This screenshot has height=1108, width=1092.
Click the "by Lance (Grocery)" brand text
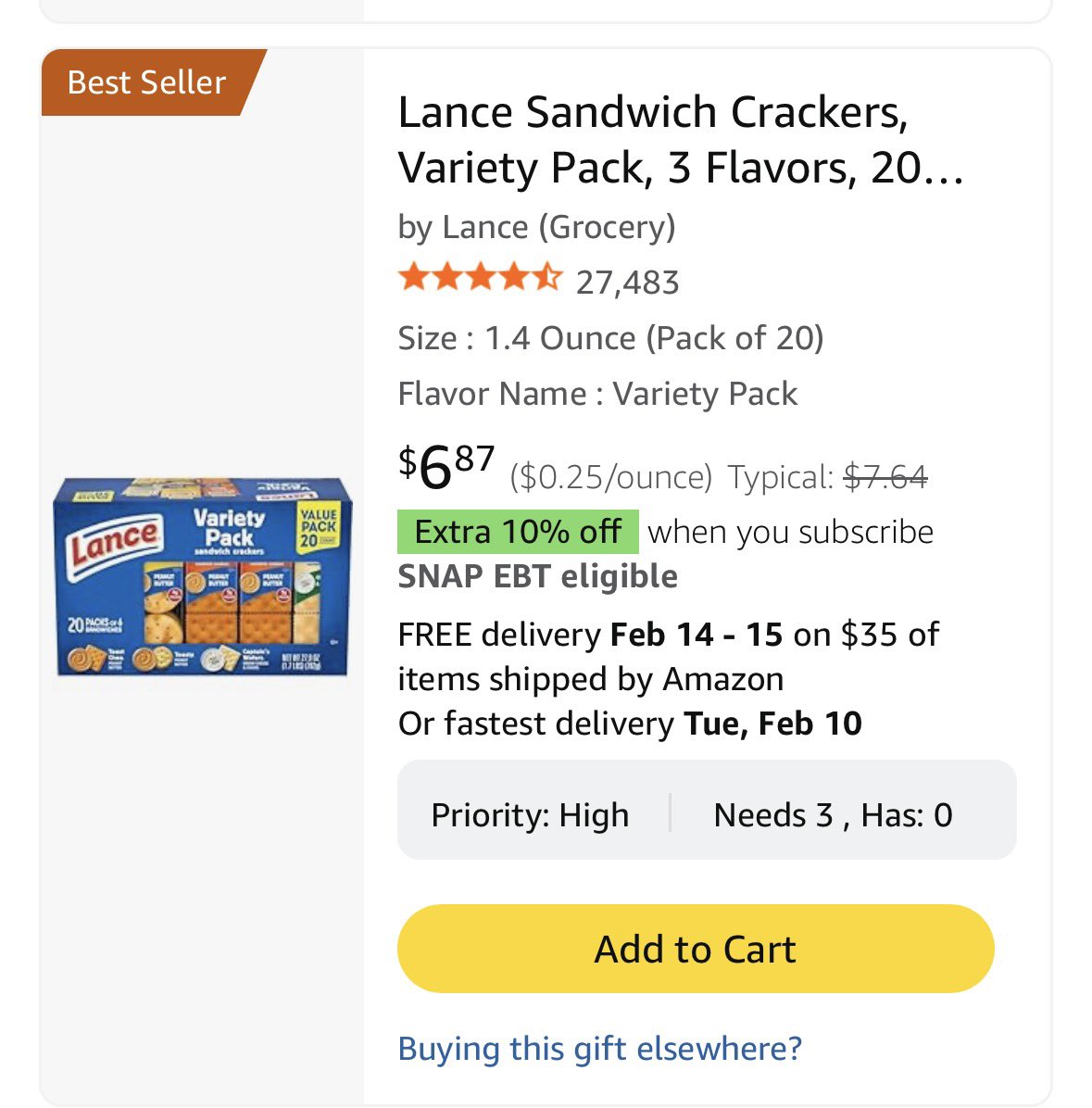536,227
